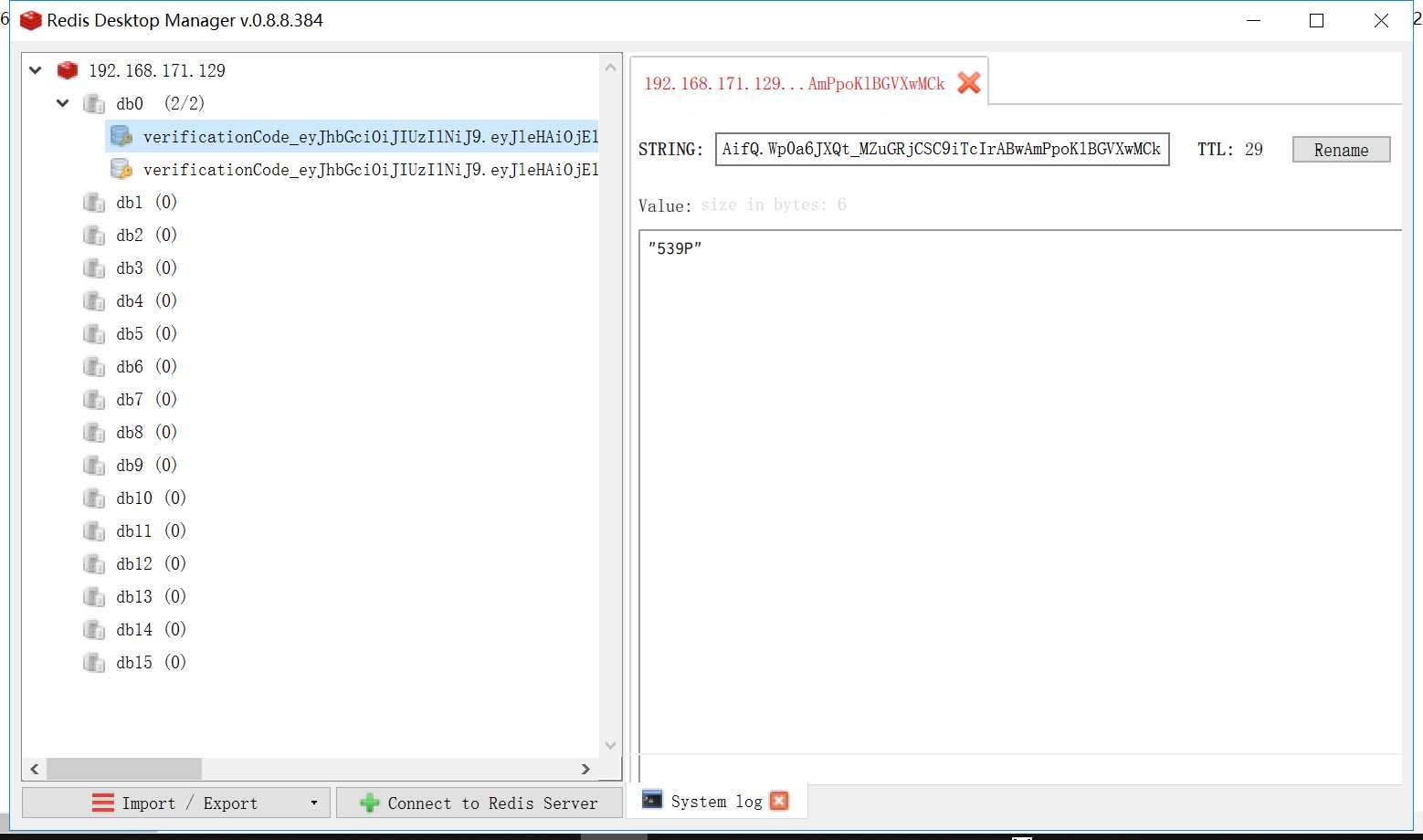
Task: Click the horizontal scrollbar's left arrow
Action: (x=35, y=769)
